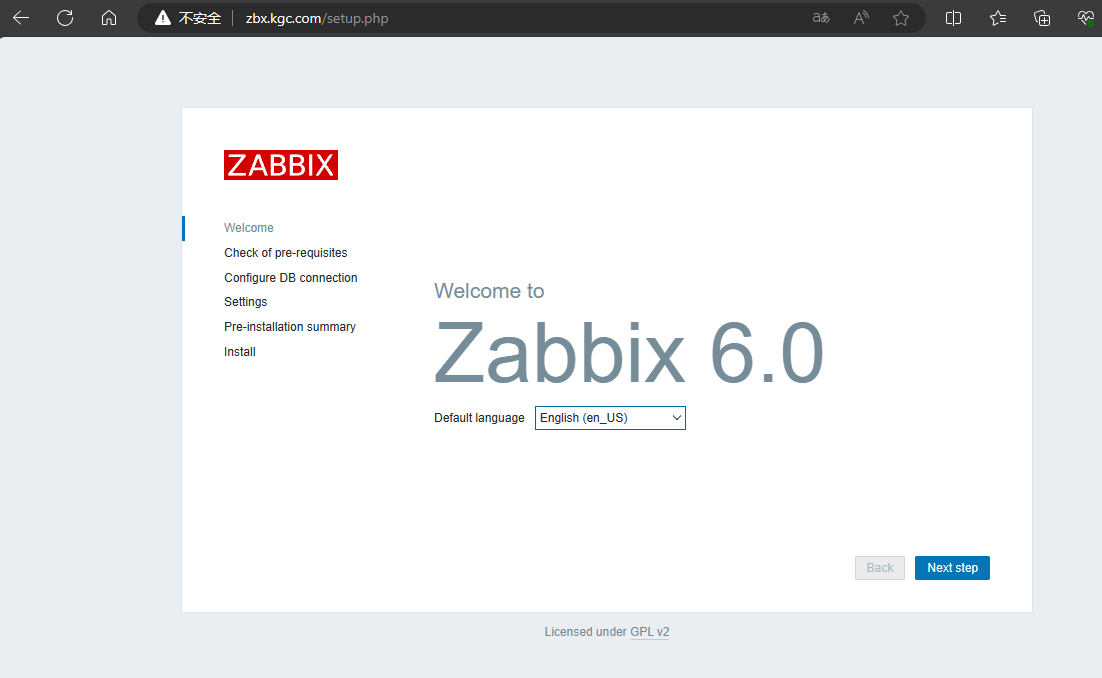Open the collections icon
The height and width of the screenshot is (678, 1102).
pos(1042,18)
